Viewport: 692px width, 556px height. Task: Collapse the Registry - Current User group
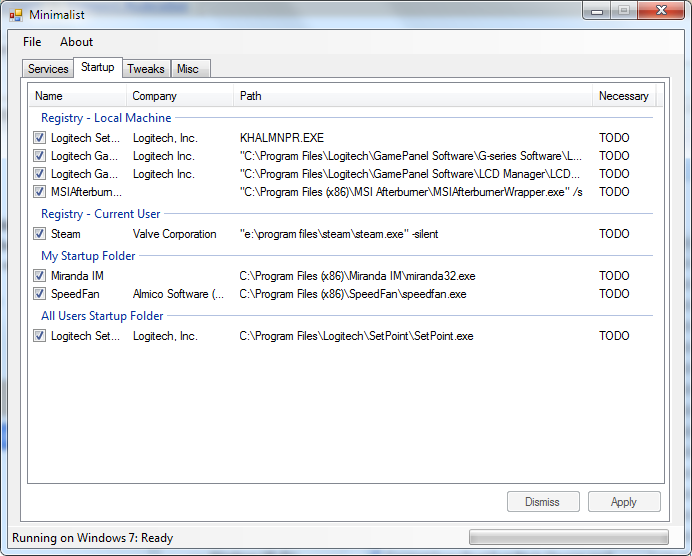tap(101, 214)
